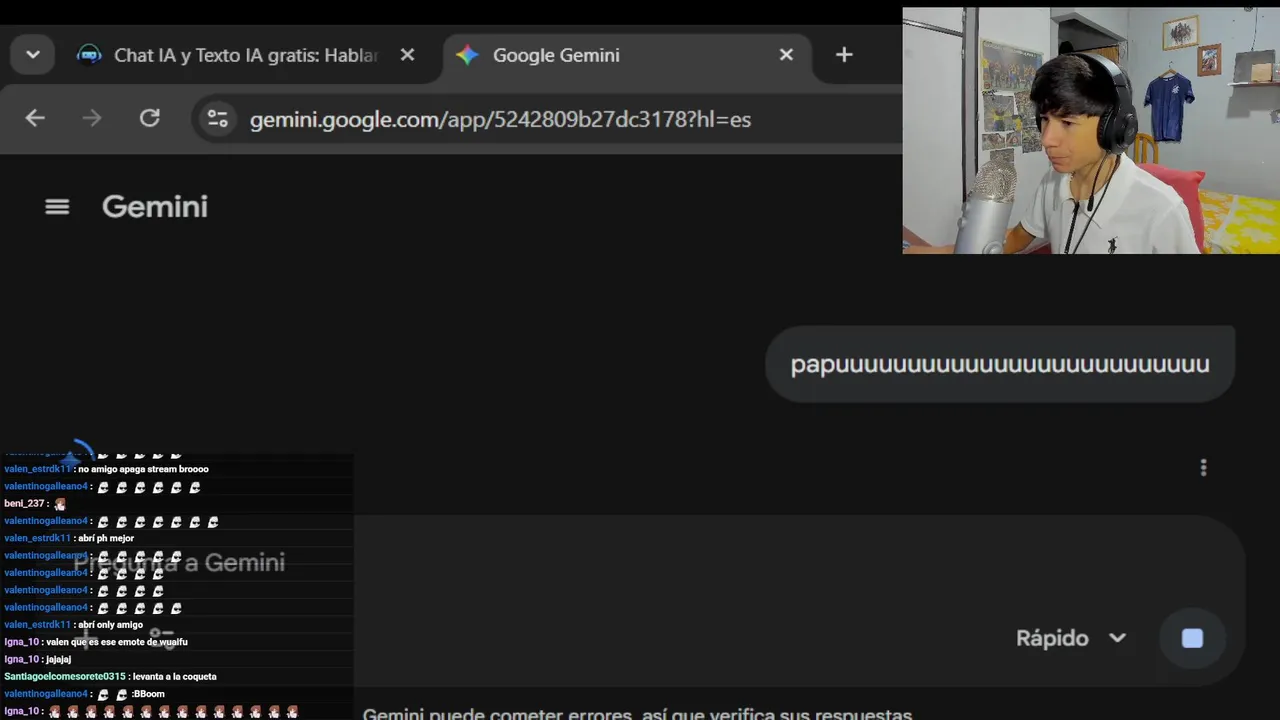Close the Google Gemini tab
Image resolution: width=1280 pixels, height=720 pixels.
pos(786,55)
